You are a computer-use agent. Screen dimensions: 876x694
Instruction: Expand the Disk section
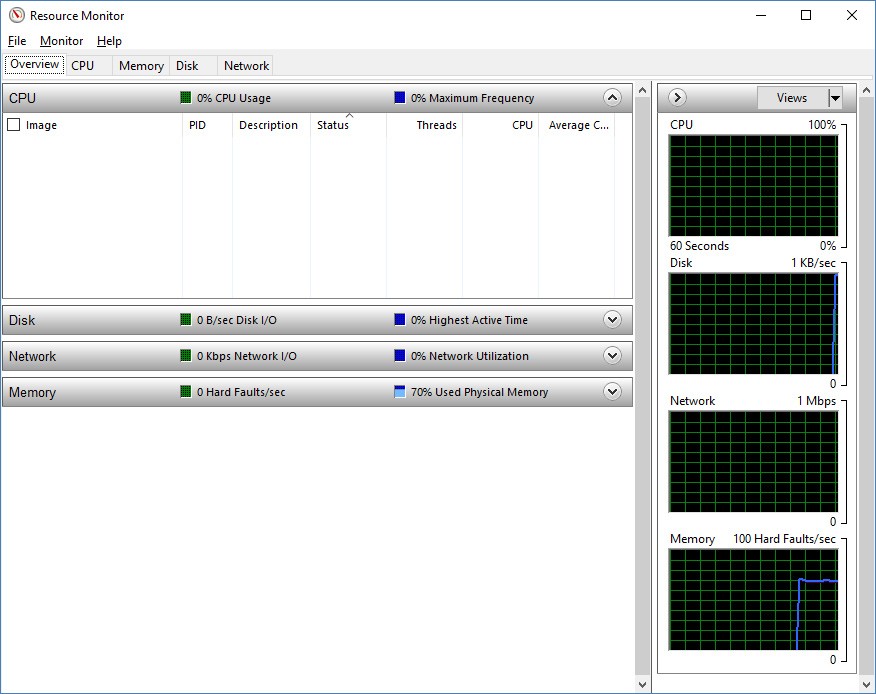pos(613,320)
